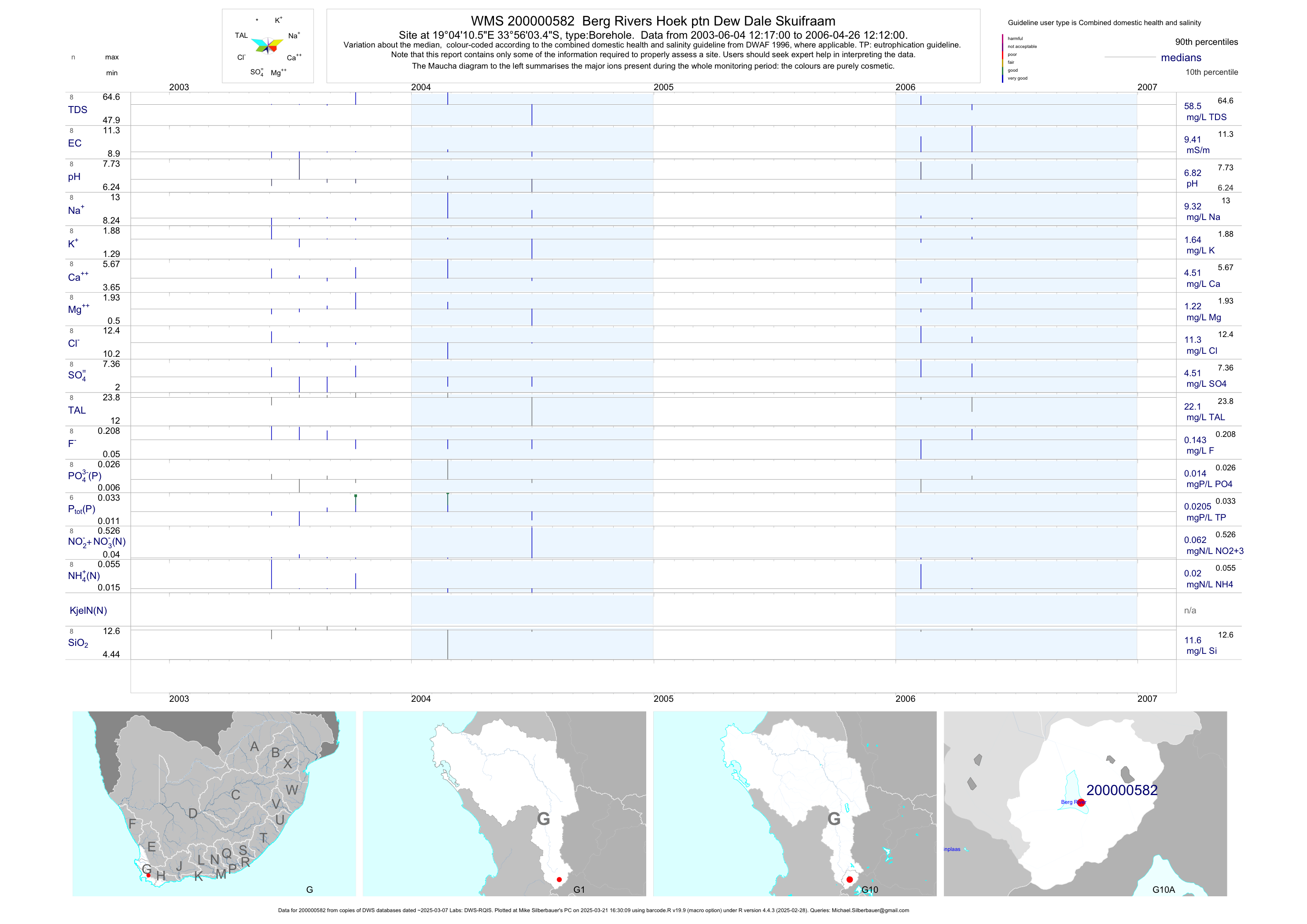Click the 2006 year marker on bottom axis
1307x924 pixels.
905,699
